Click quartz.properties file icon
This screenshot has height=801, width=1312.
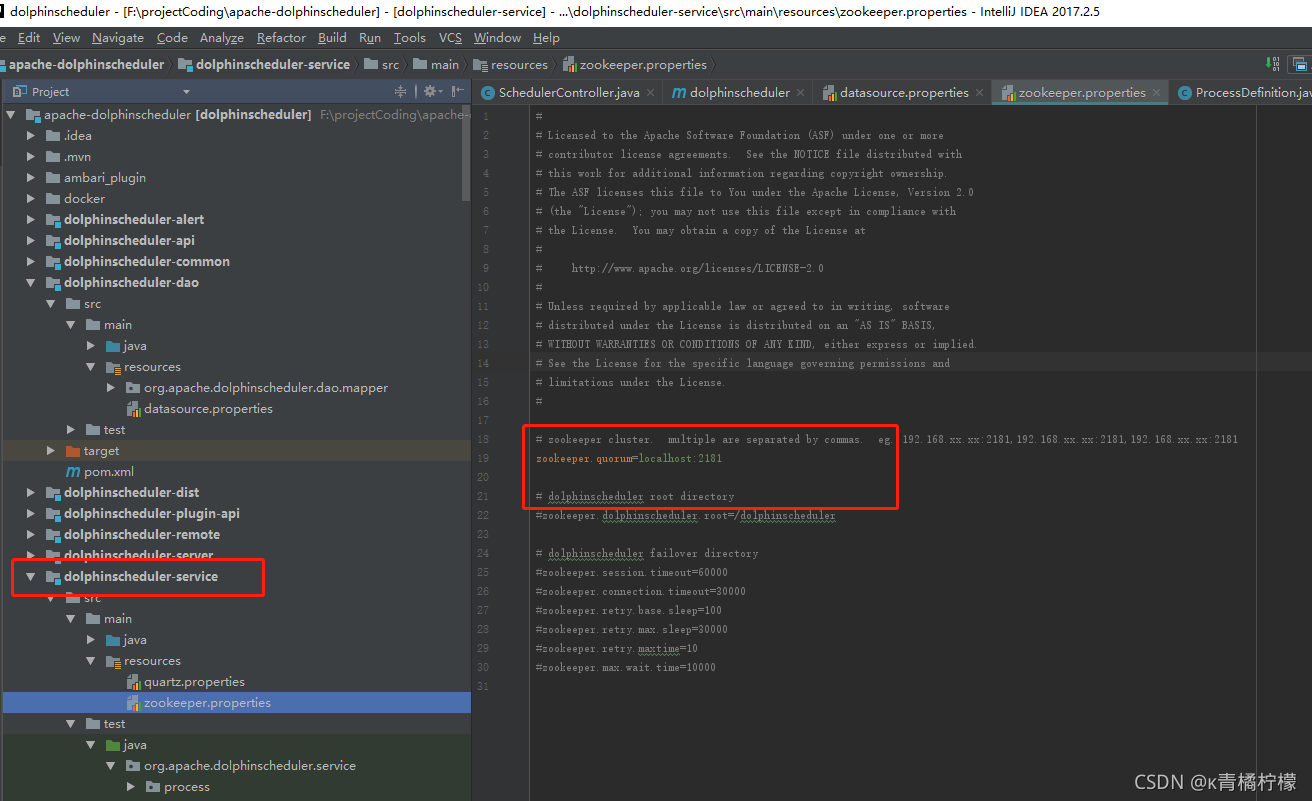(133, 681)
